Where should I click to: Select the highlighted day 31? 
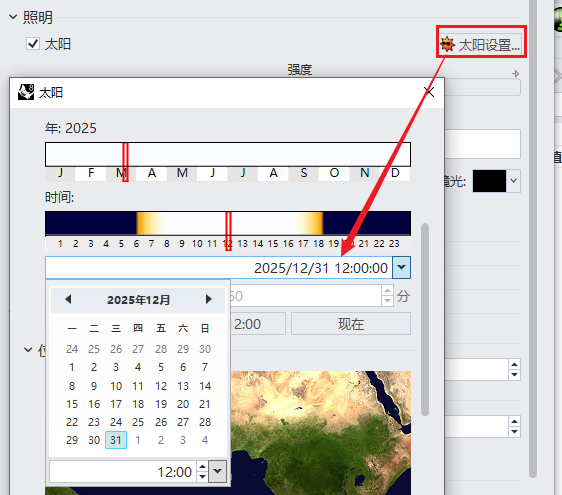(116, 440)
